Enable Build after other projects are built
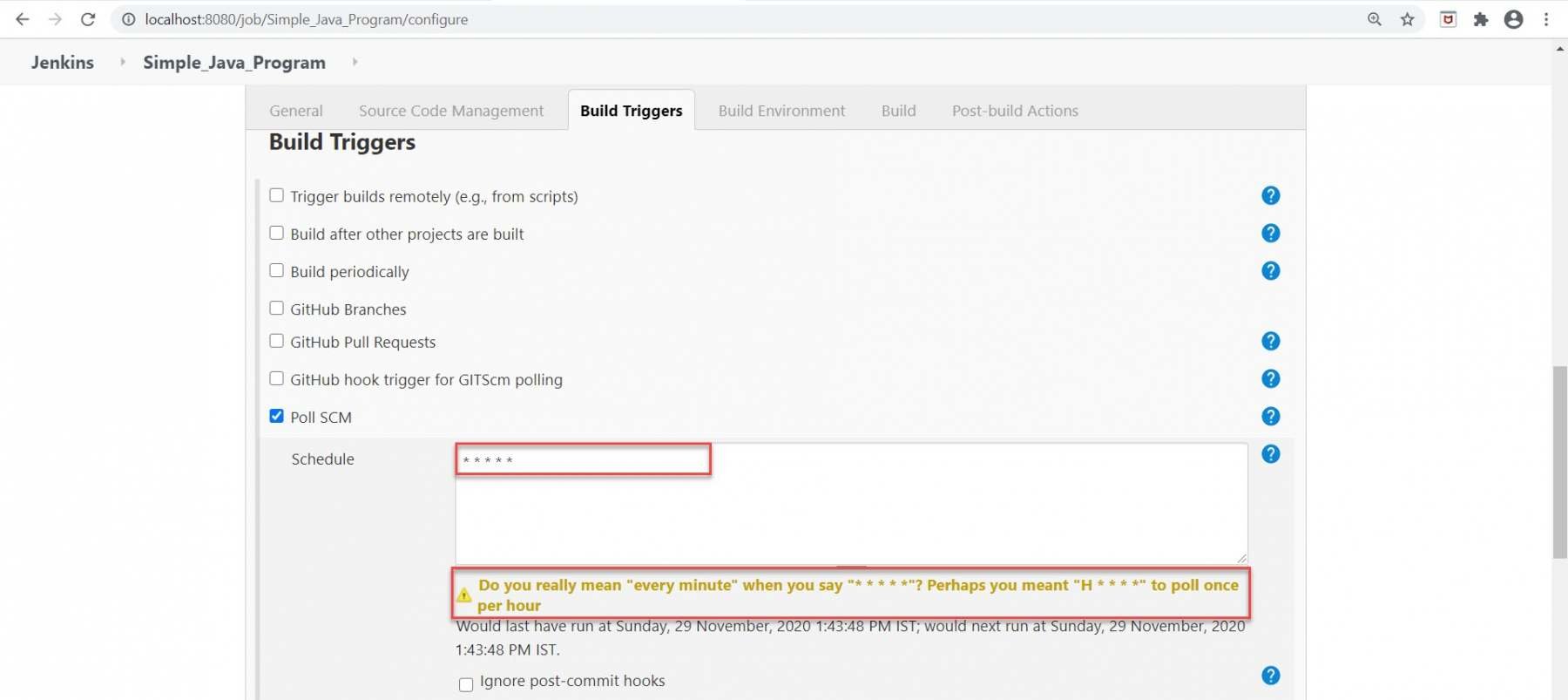Screen dimensions: 1568x700 [276, 233]
